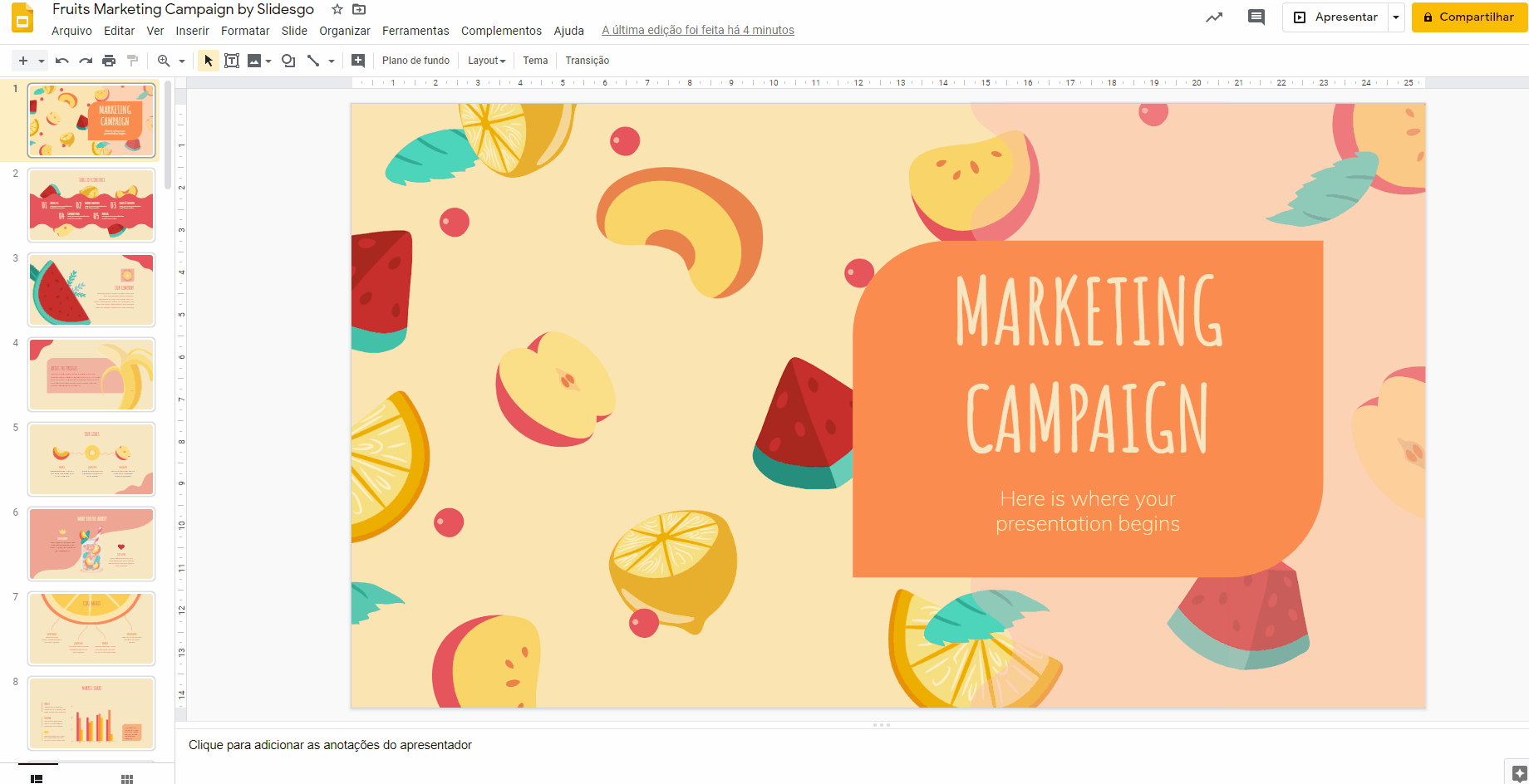Click the slide panel vertical scrollbar

coord(168,135)
